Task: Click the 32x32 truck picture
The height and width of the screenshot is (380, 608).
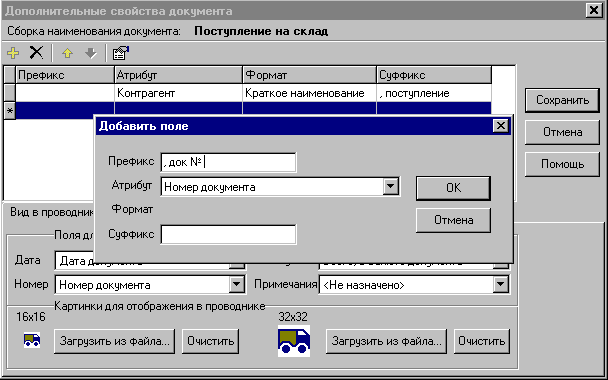Action: coord(294,341)
